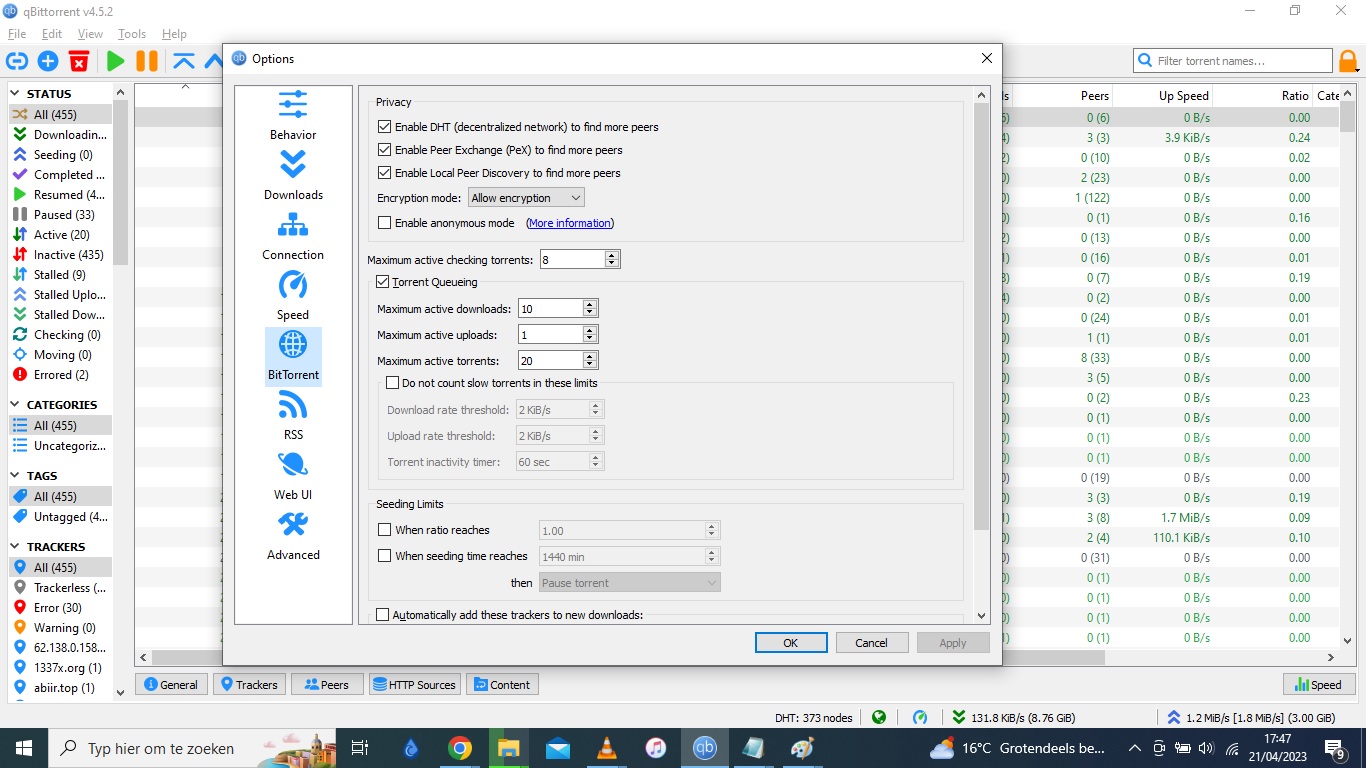Open the View menu

(x=90, y=34)
